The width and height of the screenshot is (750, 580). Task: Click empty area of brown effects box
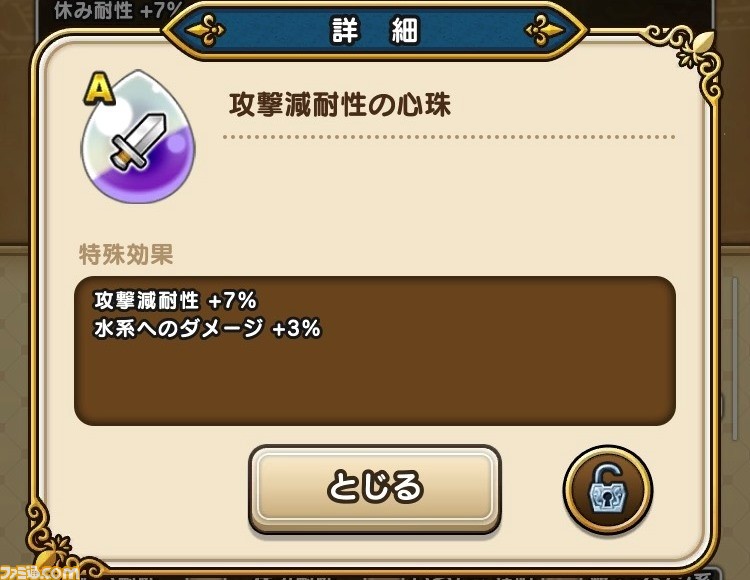point(375,383)
